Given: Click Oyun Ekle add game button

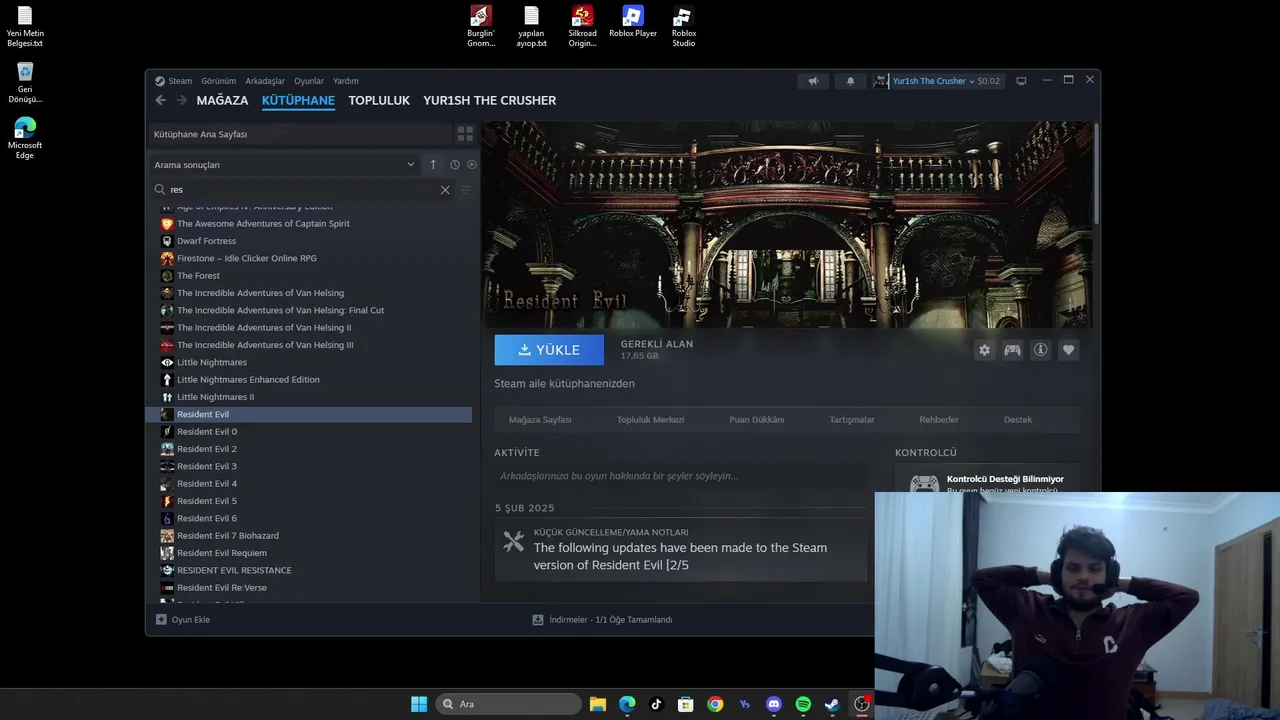Looking at the screenshot, I should pyautogui.click(x=183, y=620).
